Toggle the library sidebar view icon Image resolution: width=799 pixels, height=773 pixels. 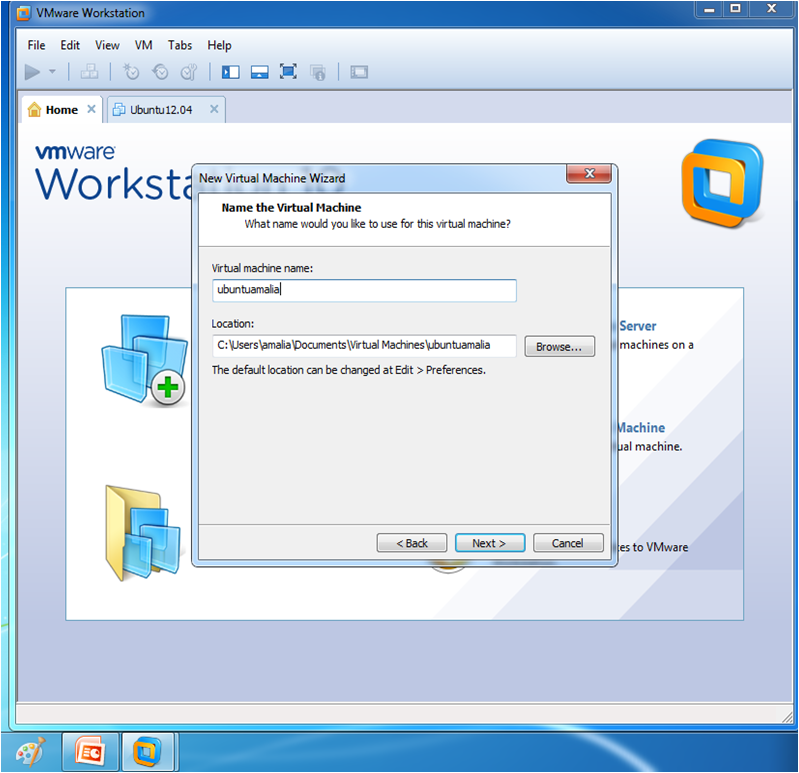coord(230,72)
